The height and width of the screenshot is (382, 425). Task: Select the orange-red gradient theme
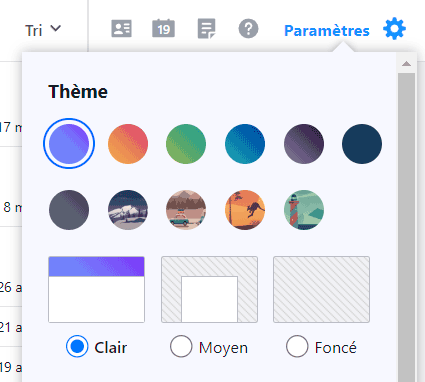[128, 144]
